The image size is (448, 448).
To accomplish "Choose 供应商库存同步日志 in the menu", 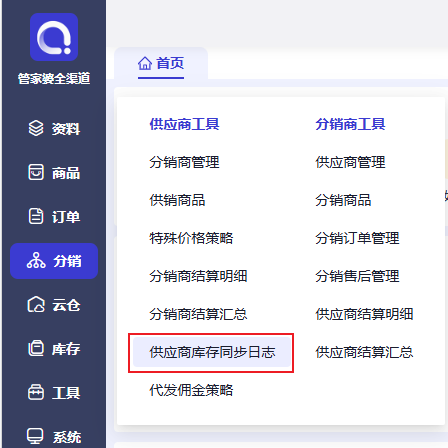I will pyautogui.click(x=212, y=352).
